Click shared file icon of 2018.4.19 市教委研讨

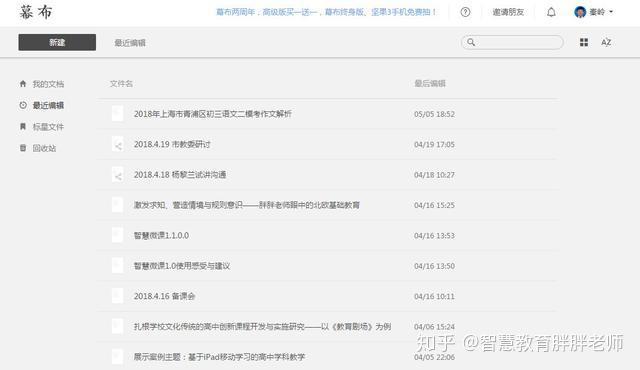(x=118, y=144)
